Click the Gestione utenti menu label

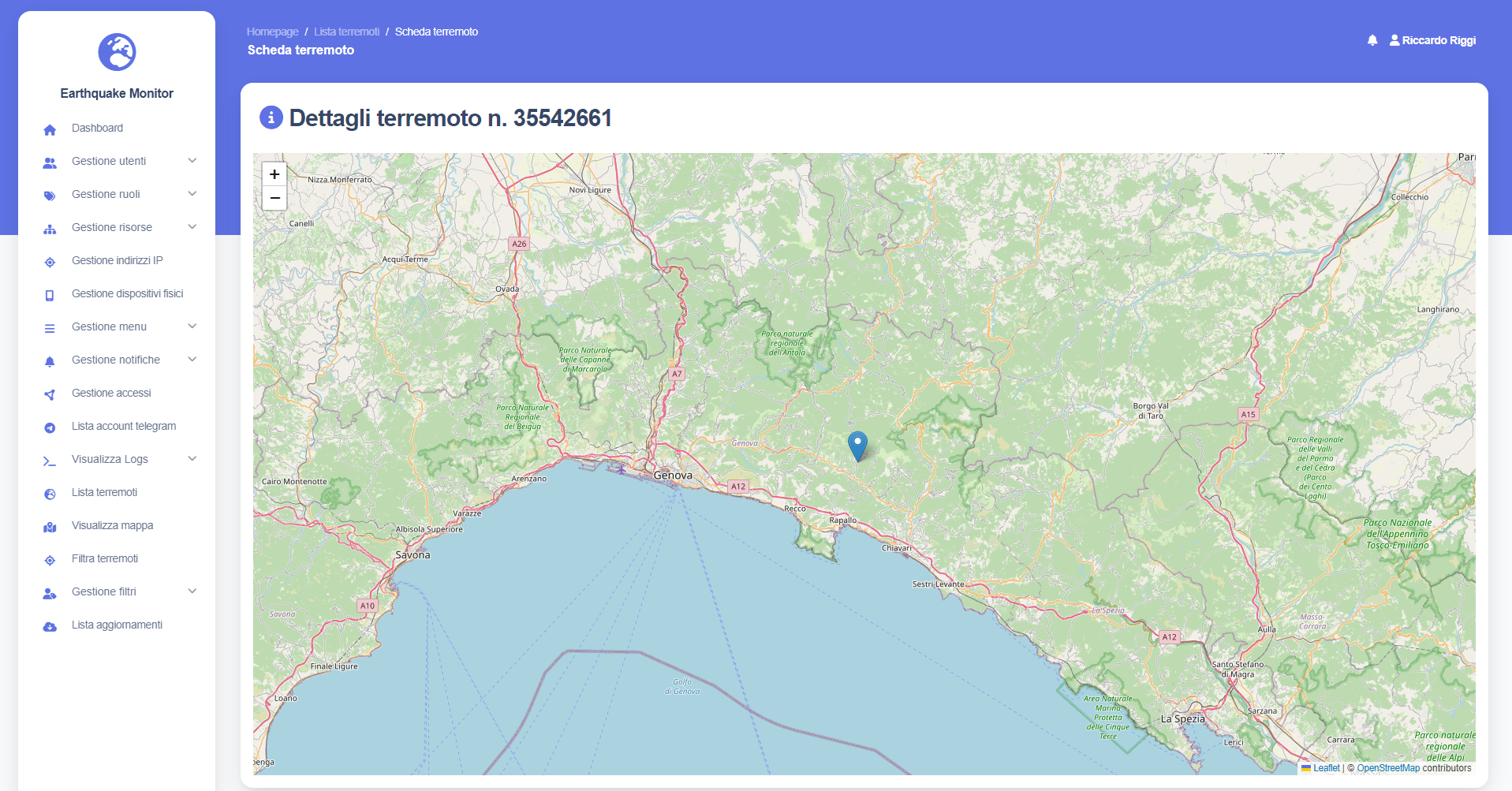[109, 161]
